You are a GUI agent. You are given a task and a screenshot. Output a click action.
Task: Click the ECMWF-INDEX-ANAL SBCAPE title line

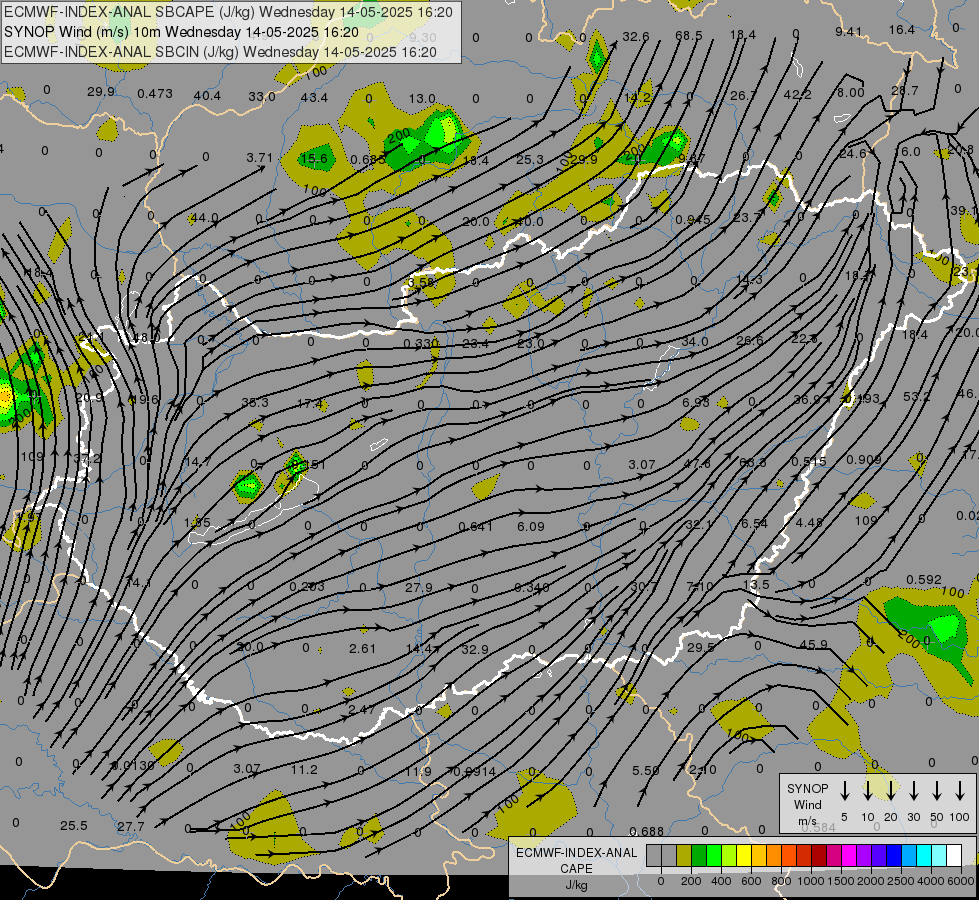(228, 12)
